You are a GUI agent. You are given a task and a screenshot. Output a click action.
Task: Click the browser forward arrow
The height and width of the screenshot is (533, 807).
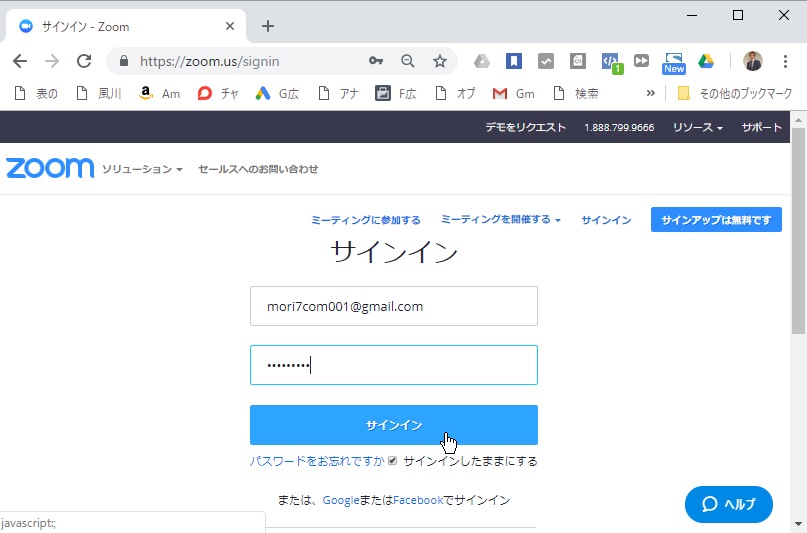pyautogui.click(x=52, y=61)
